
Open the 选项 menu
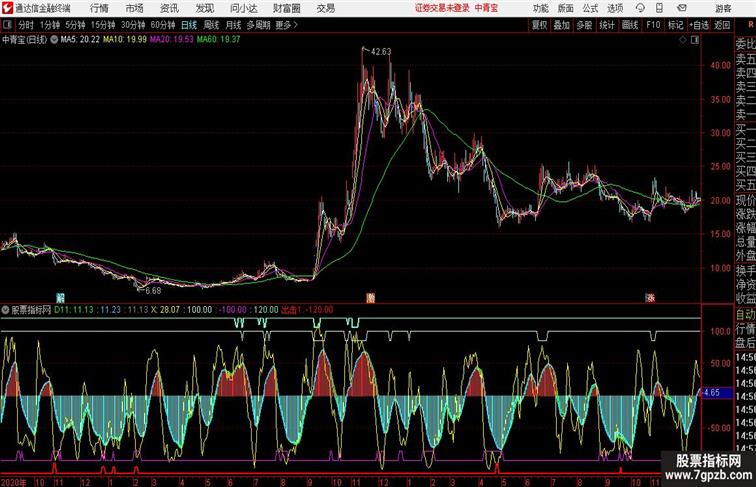(x=615, y=8)
